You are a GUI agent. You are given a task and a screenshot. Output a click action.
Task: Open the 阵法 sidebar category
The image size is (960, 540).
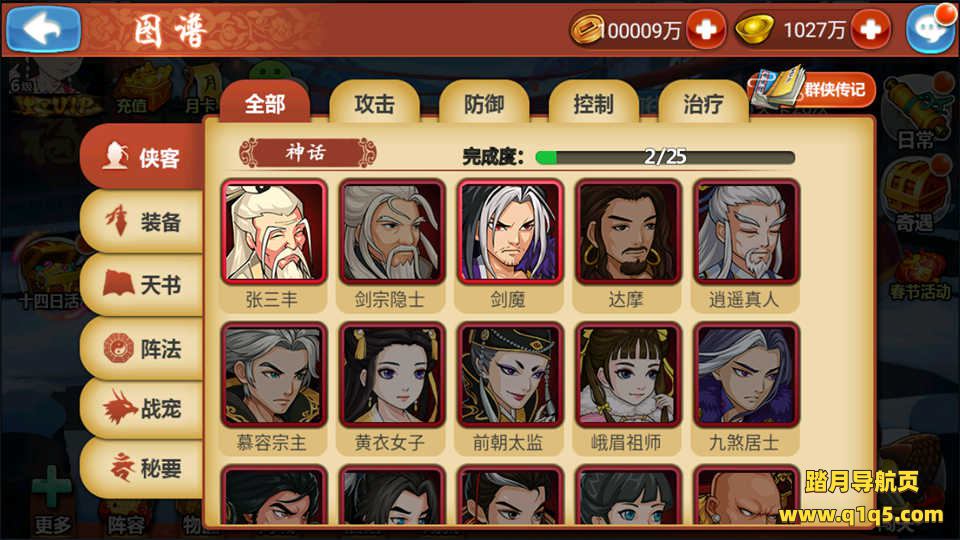[143, 348]
